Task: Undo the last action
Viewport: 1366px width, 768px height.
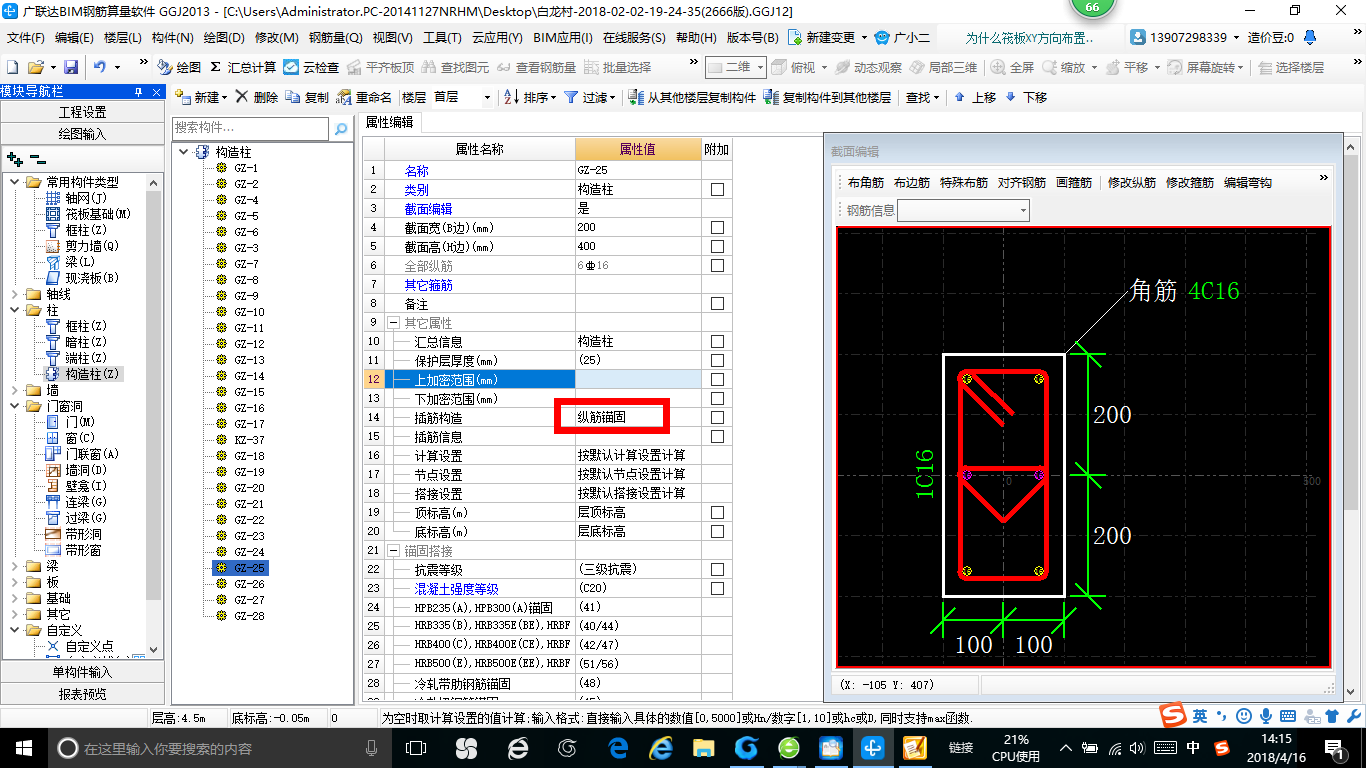Action: pos(100,67)
